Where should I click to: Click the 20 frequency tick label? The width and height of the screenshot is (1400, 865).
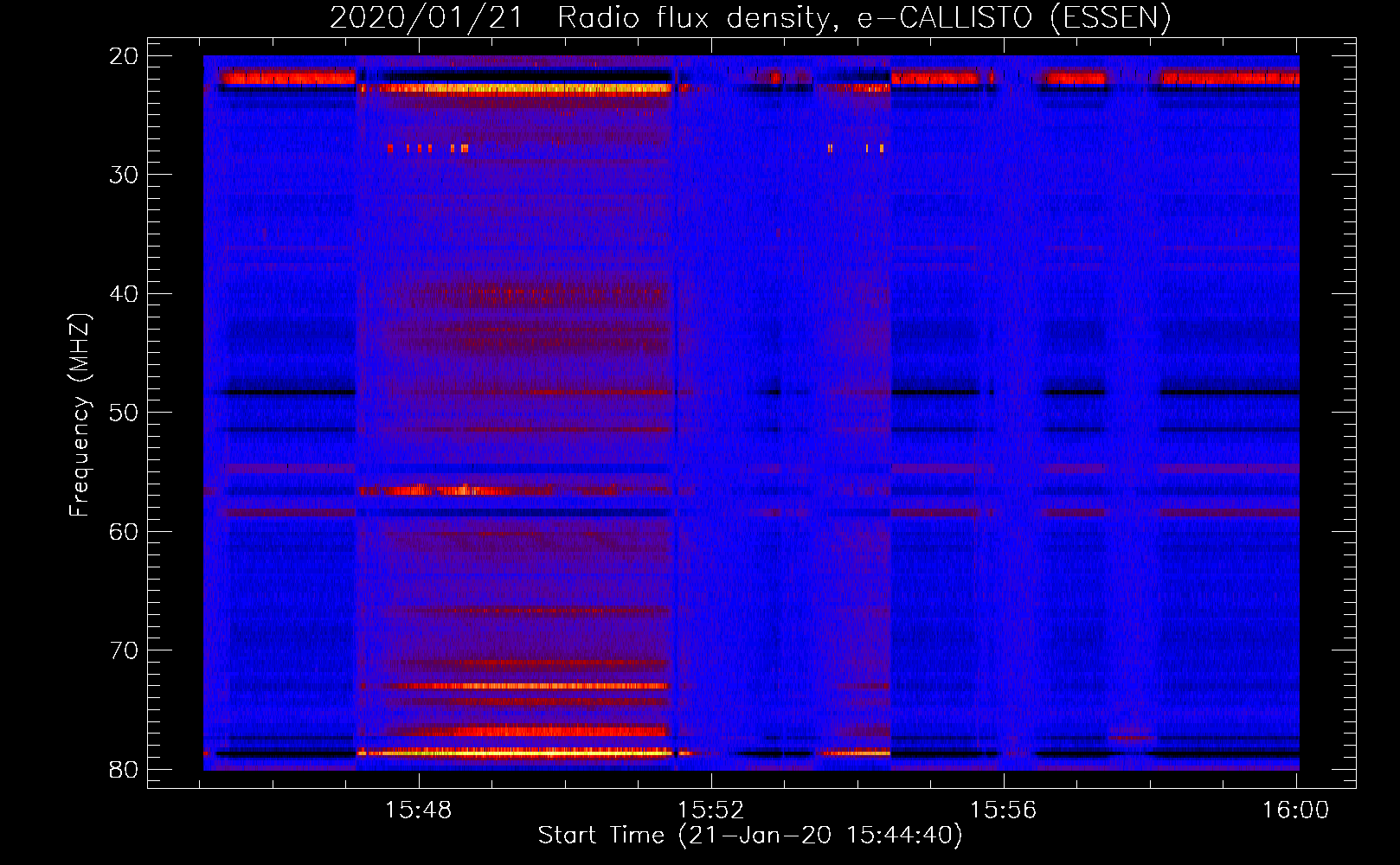click(124, 56)
